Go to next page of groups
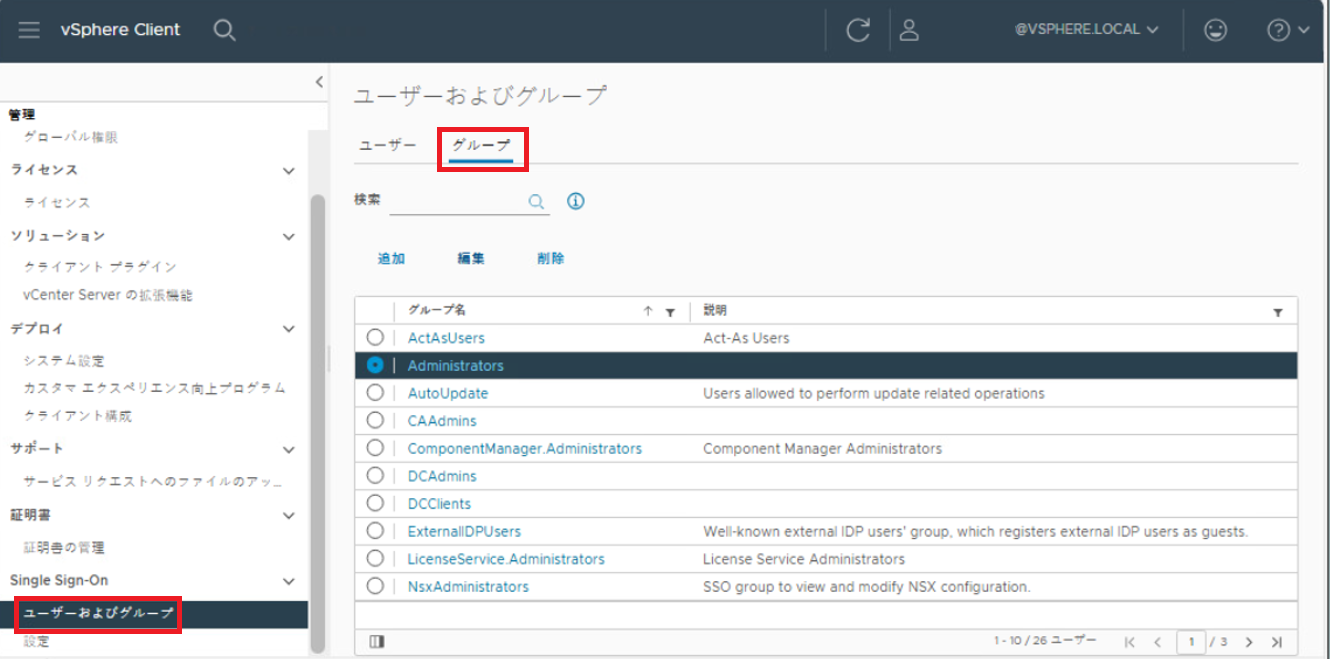1330x659 pixels. [x=1249, y=642]
